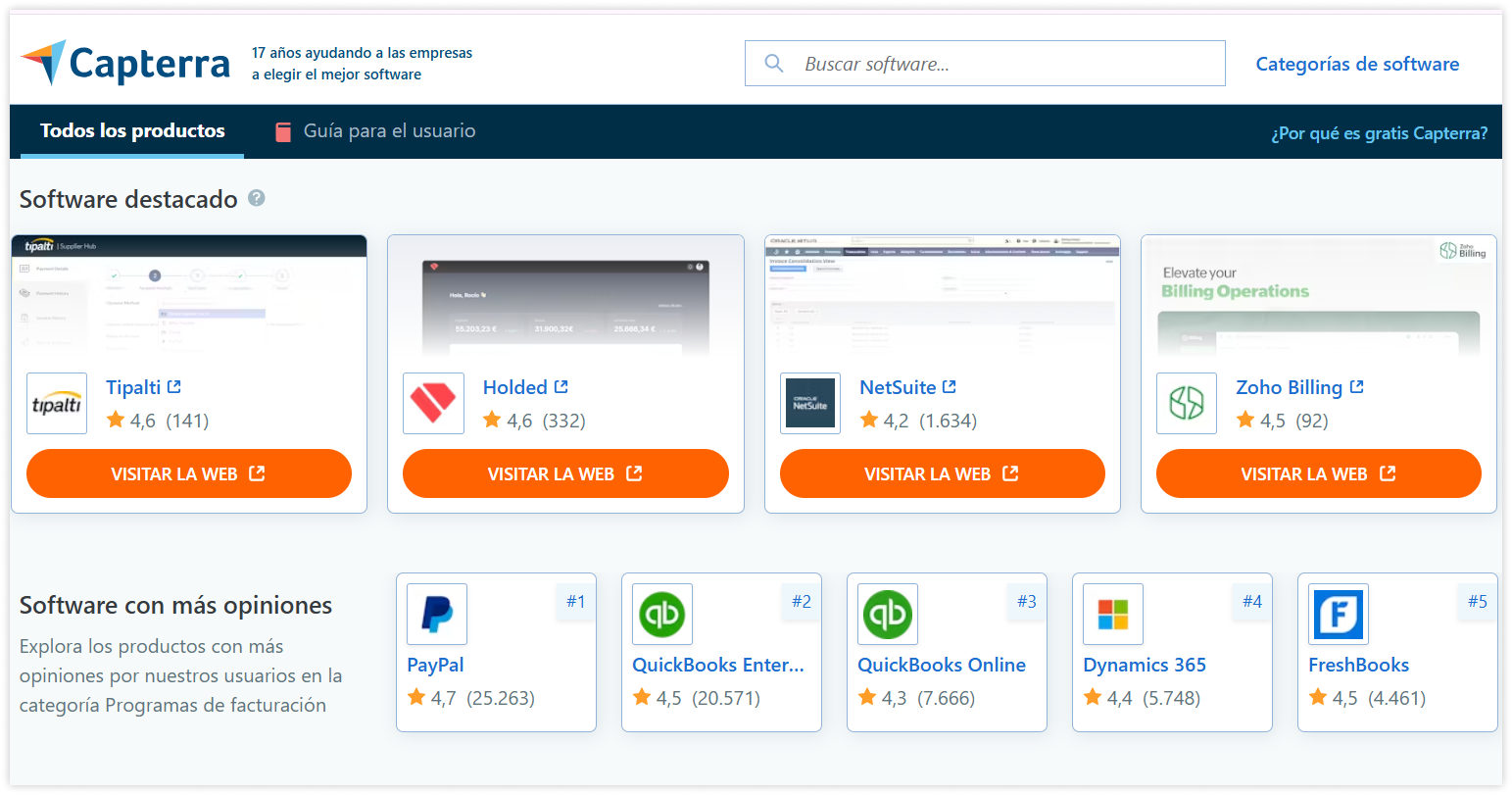Select the Todos los productos tab
Screen dimensions: 1512x795
(132, 131)
